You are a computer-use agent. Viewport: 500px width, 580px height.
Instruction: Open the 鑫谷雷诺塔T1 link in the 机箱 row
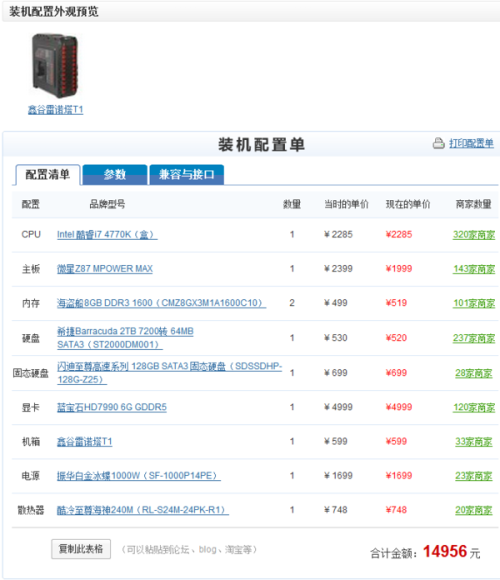point(84,442)
